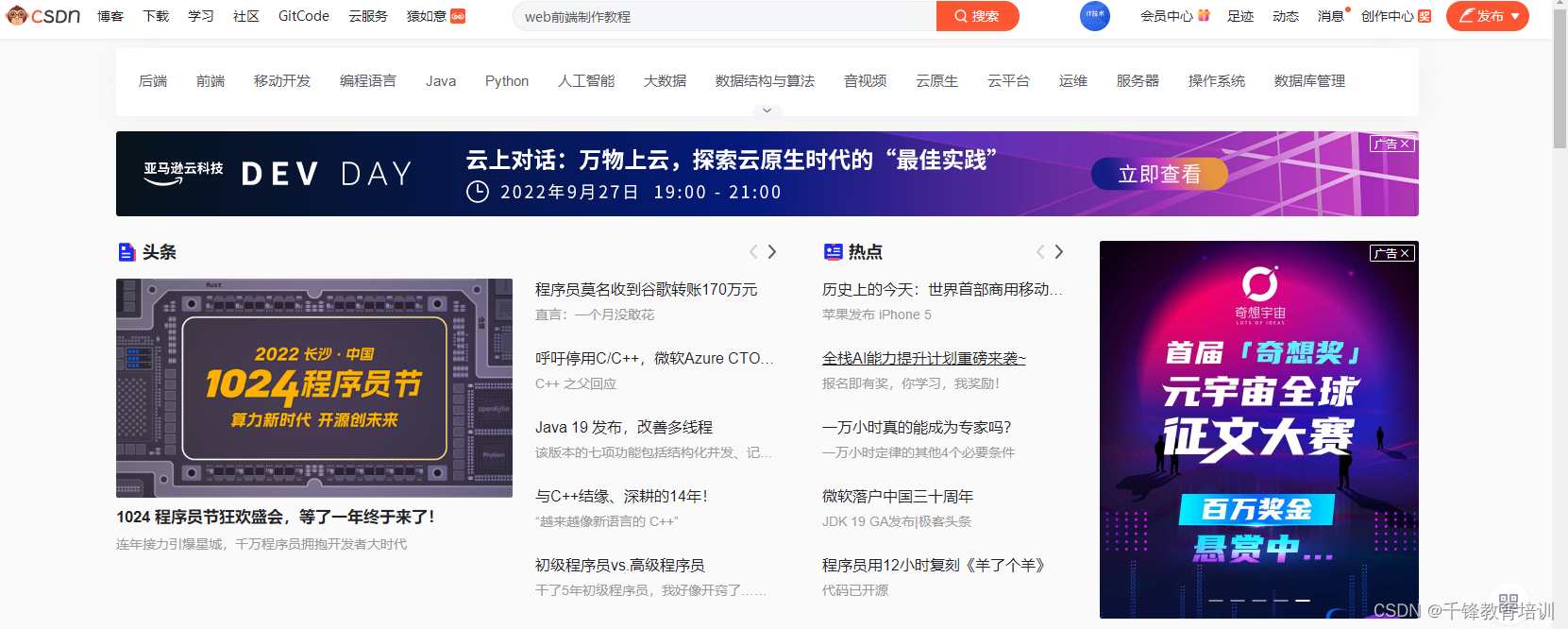Select the 运维 category tab
The height and width of the screenshot is (629, 1568).
point(1073,81)
